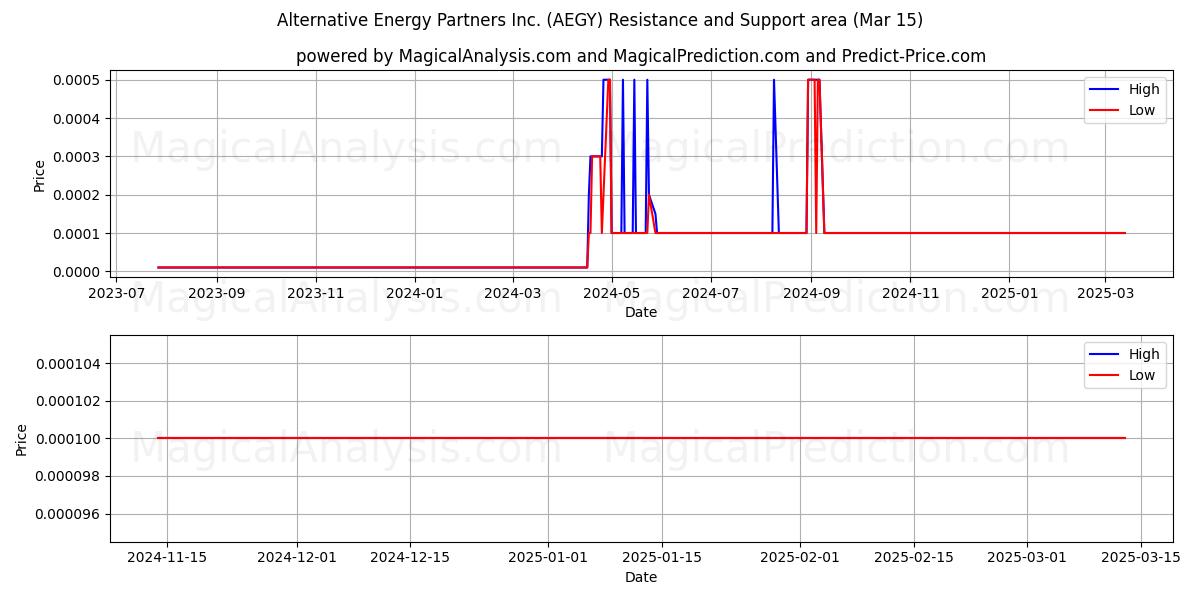Click the 2025-03-15 date tick label
The image size is (1200, 600).
[1140, 557]
